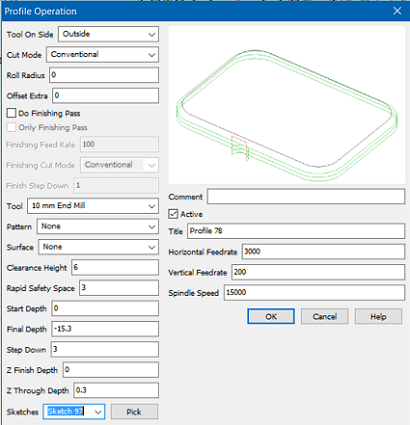Confirm with the OK button
The image size is (410, 425).
coord(271,316)
